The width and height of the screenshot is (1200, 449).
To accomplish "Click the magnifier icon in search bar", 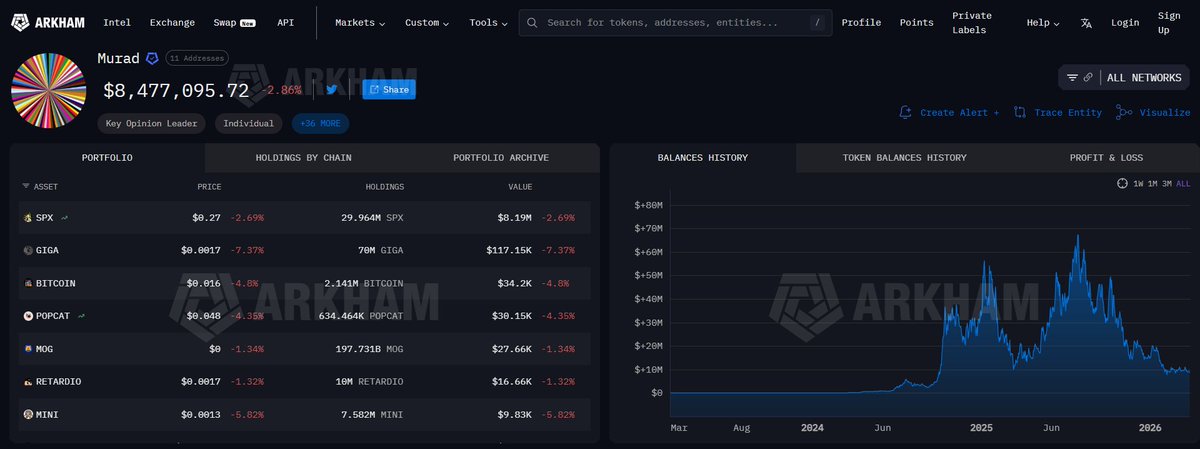I will click(534, 22).
